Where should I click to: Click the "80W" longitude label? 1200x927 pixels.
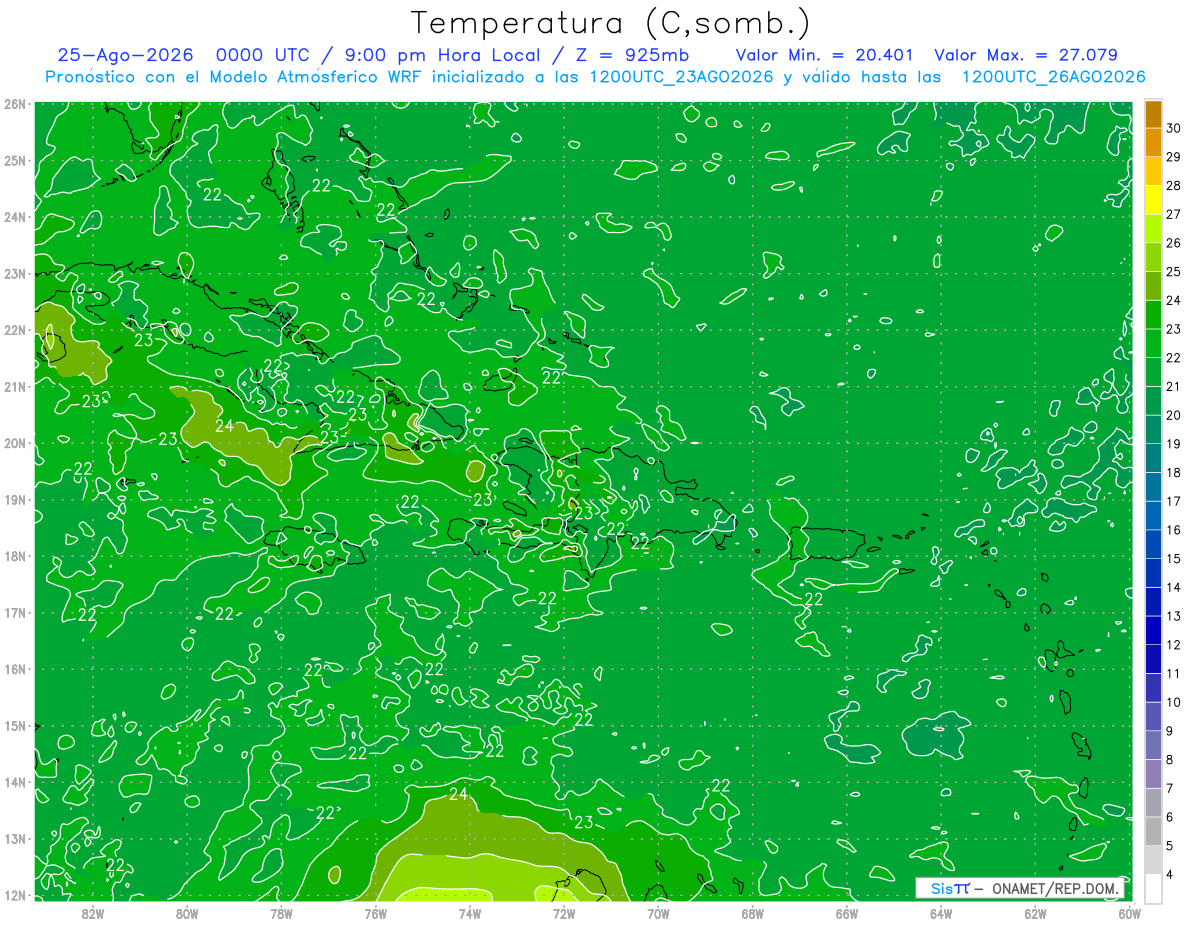pyautogui.click(x=187, y=913)
